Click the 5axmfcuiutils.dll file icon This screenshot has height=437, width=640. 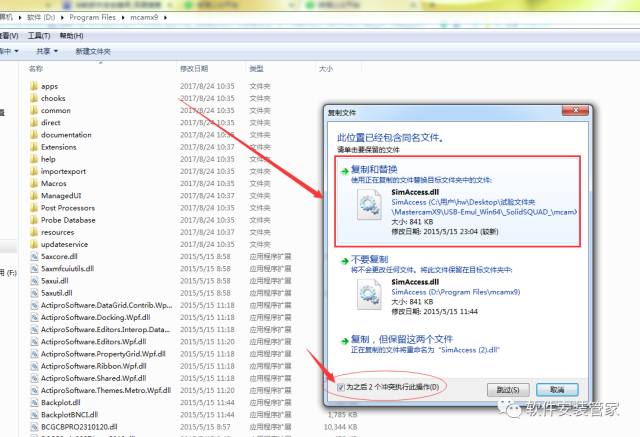pos(34,268)
